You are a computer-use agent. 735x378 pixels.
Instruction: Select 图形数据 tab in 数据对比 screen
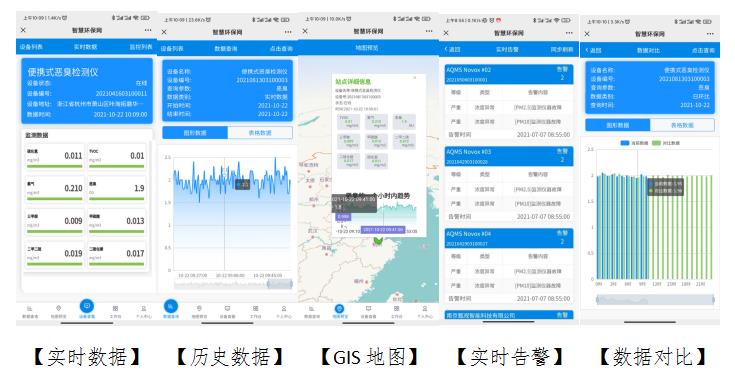[618, 125]
